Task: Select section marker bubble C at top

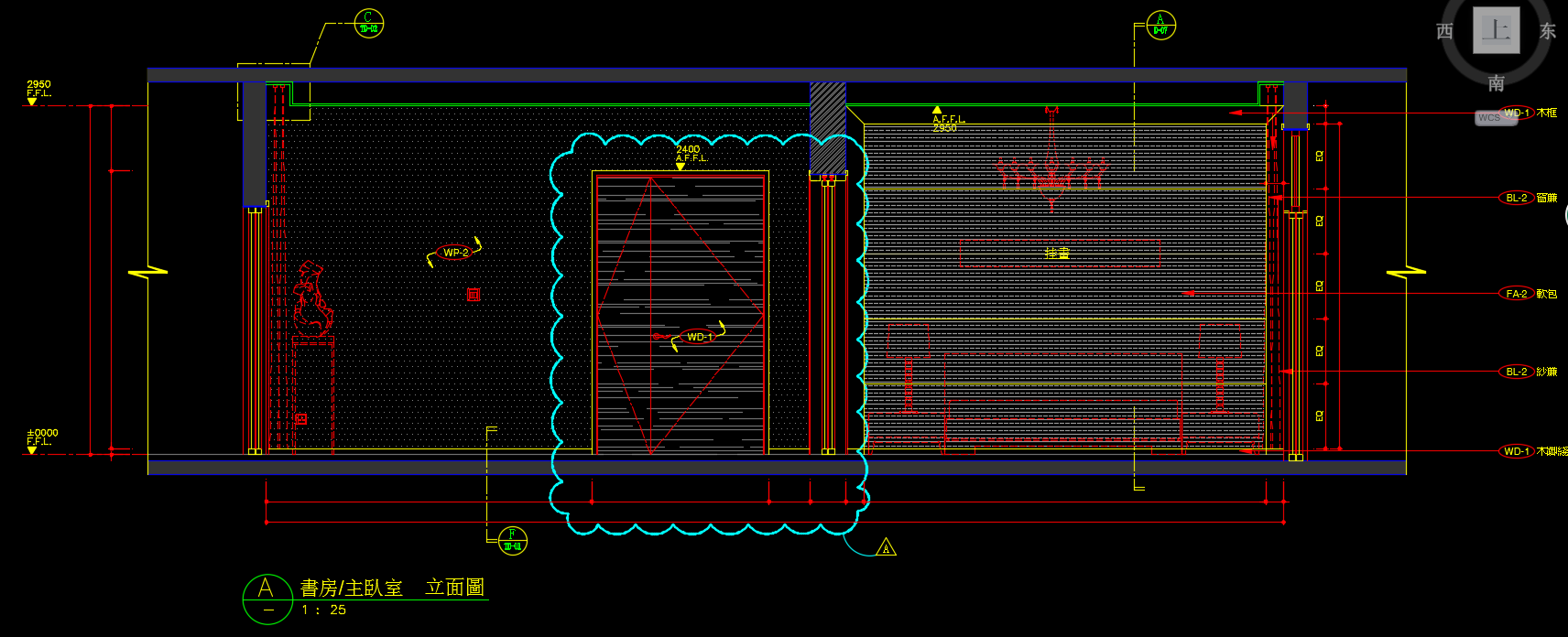Action: click(369, 23)
